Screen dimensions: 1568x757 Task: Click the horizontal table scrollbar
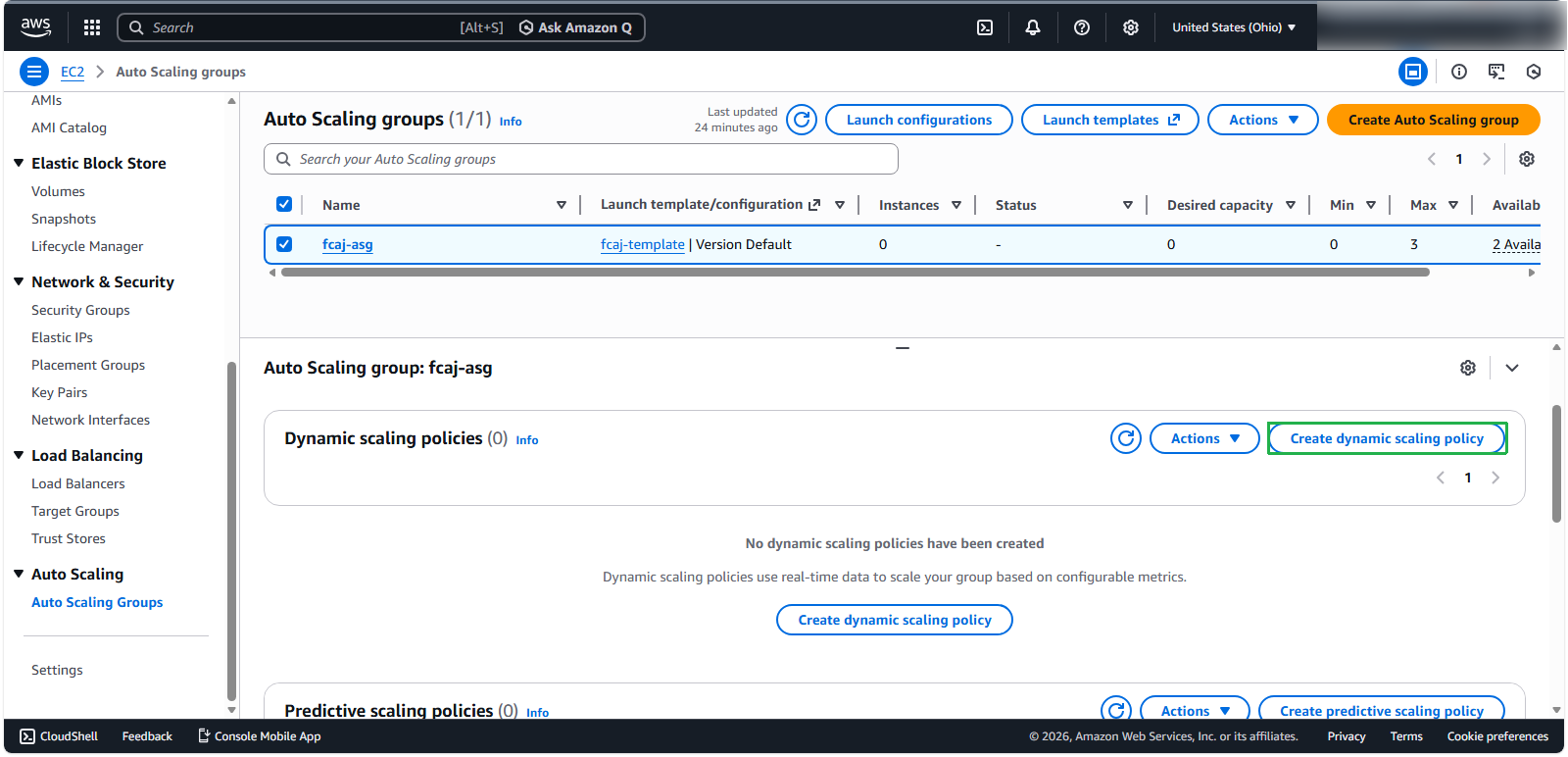click(x=856, y=273)
